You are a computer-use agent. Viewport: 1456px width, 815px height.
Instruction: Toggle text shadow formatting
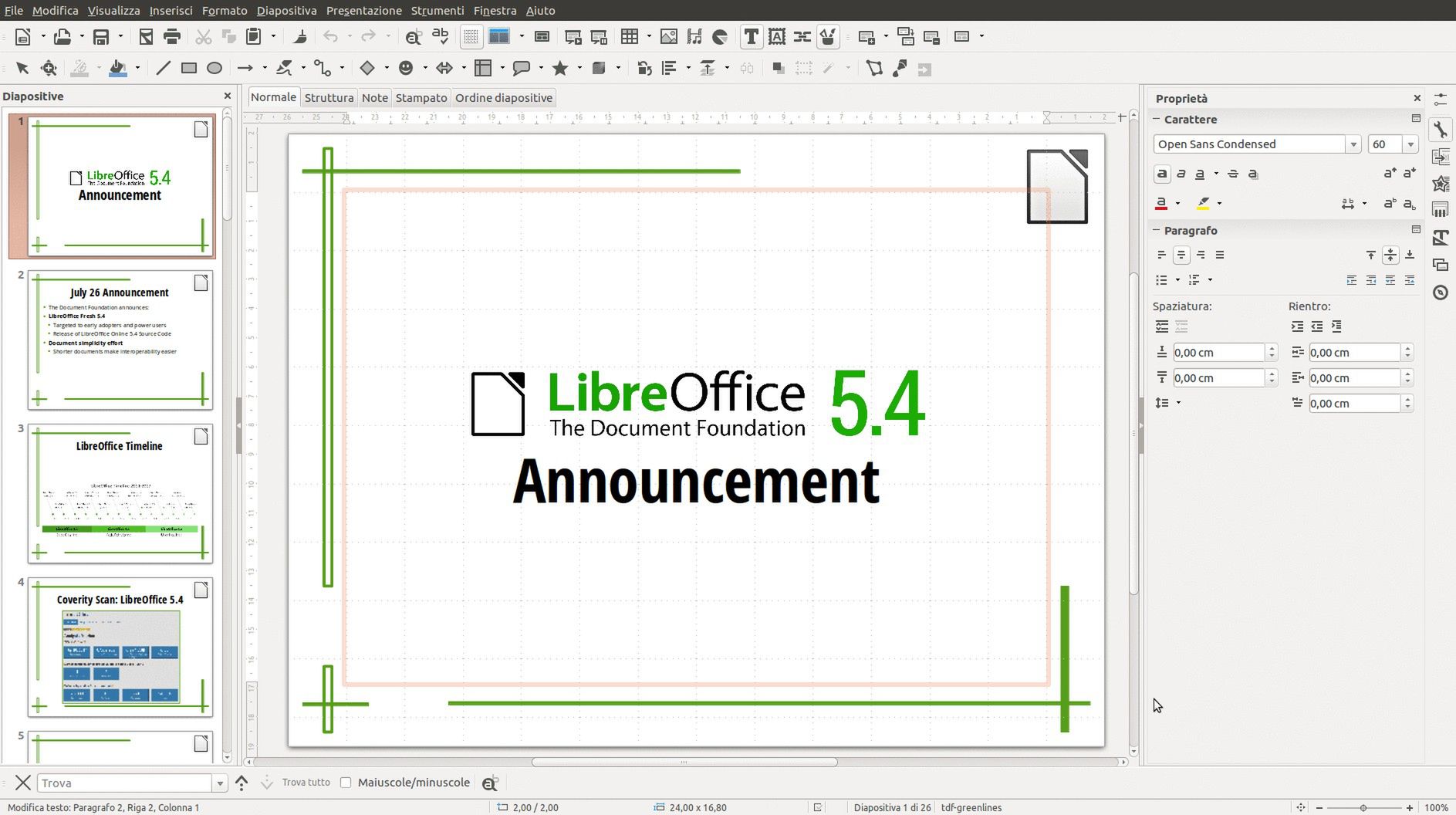(x=1253, y=174)
